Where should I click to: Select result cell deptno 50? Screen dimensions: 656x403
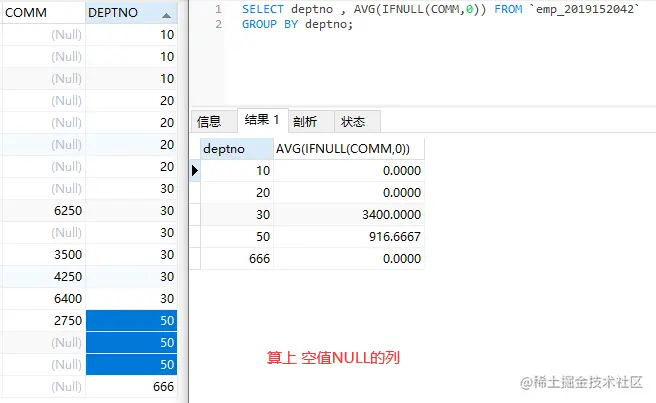(x=237, y=236)
